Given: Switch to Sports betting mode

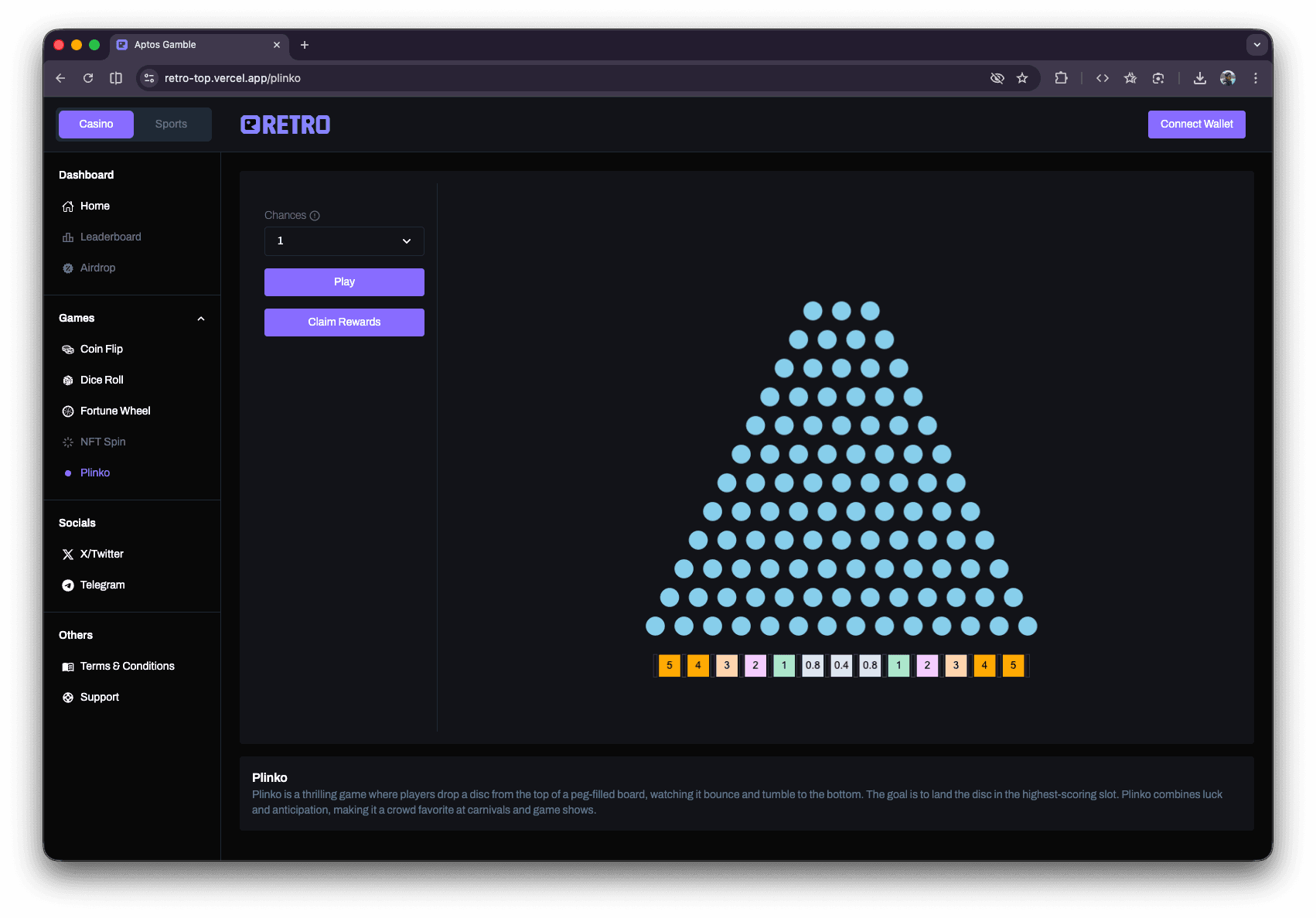Looking at the screenshot, I should tap(171, 124).
